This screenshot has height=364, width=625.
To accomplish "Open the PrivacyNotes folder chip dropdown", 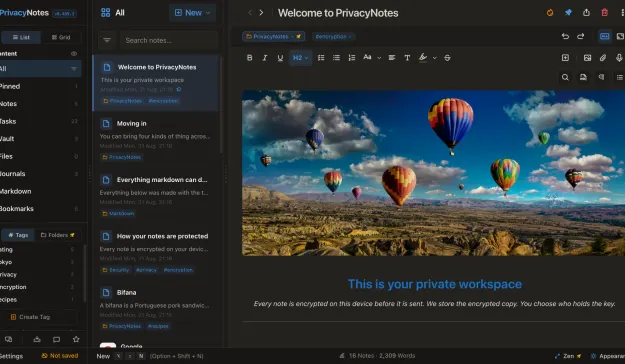I will coord(273,37).
